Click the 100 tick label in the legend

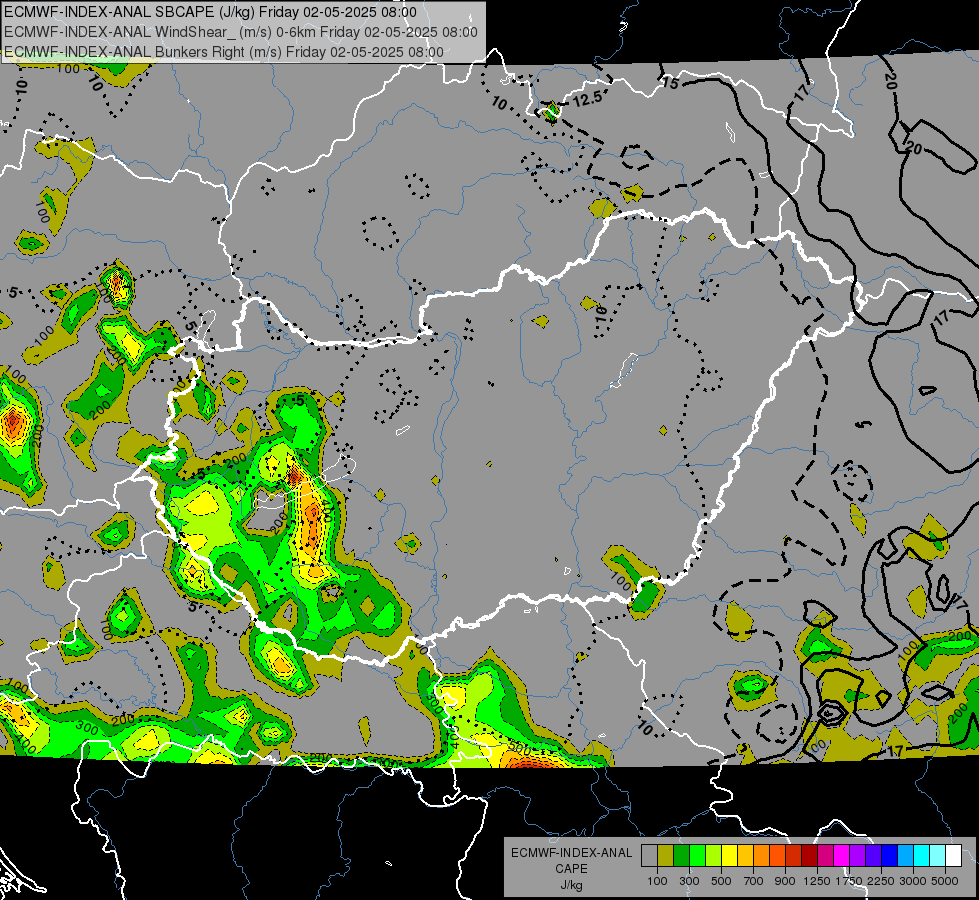pyautogui.click(x=657, y=881)
